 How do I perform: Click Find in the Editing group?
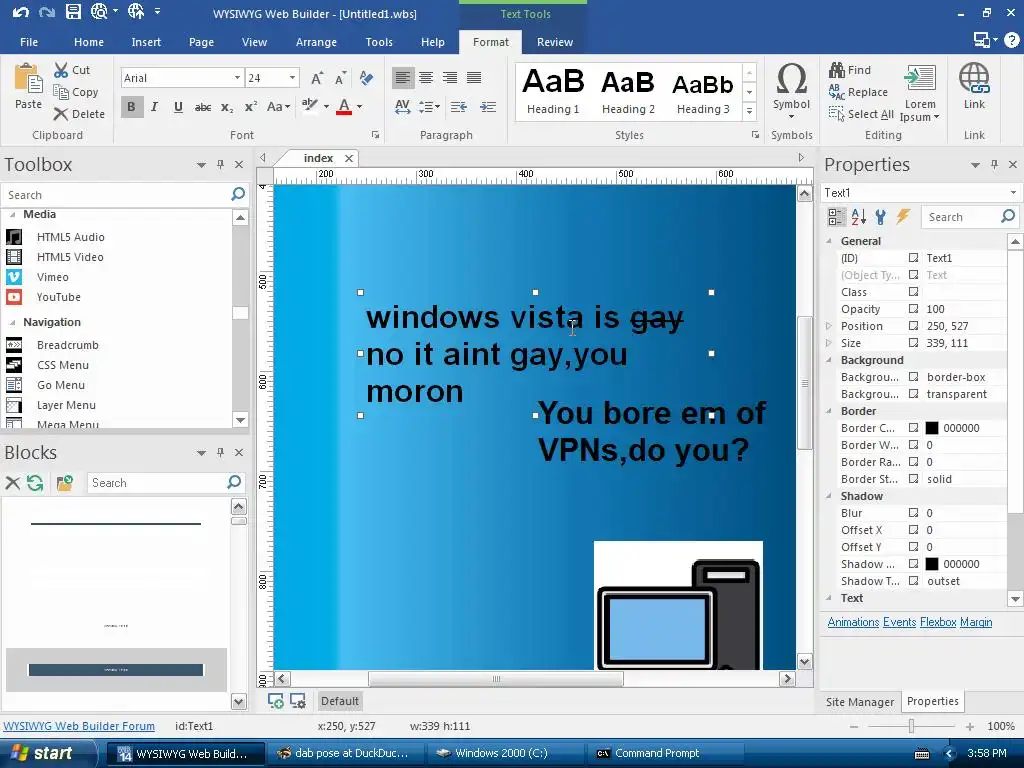coord(850,70)
